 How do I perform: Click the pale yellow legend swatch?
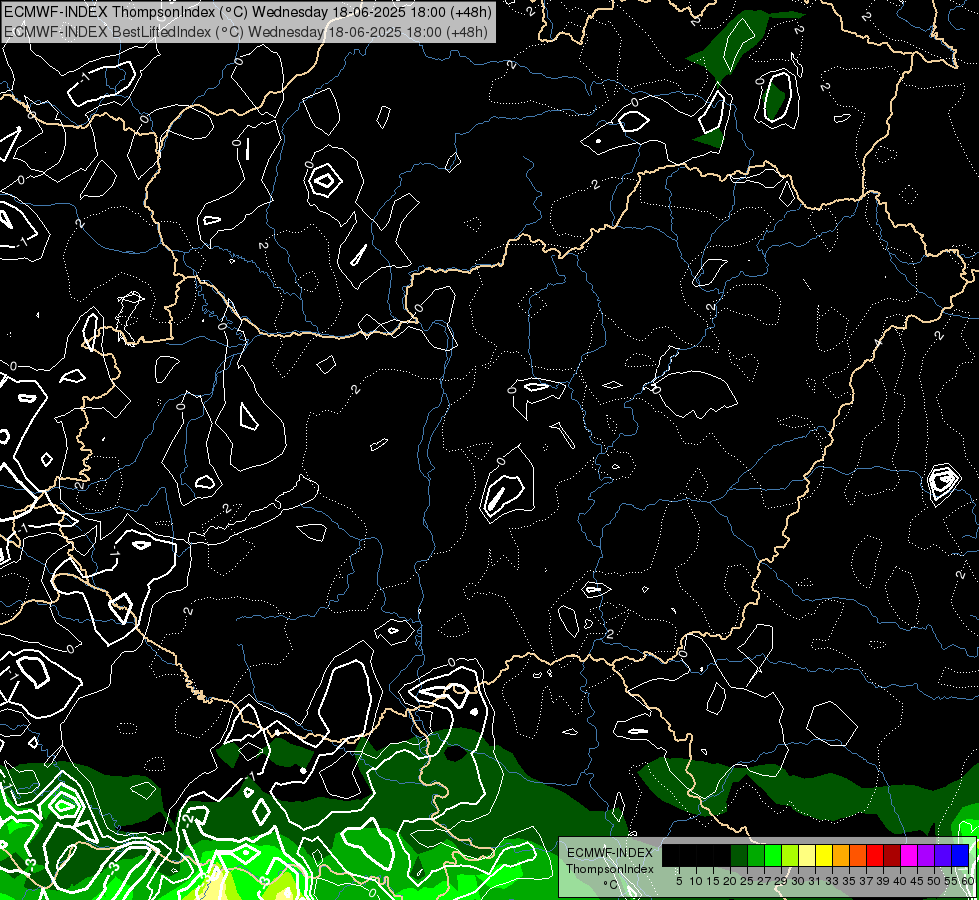(x=807, y=855)
